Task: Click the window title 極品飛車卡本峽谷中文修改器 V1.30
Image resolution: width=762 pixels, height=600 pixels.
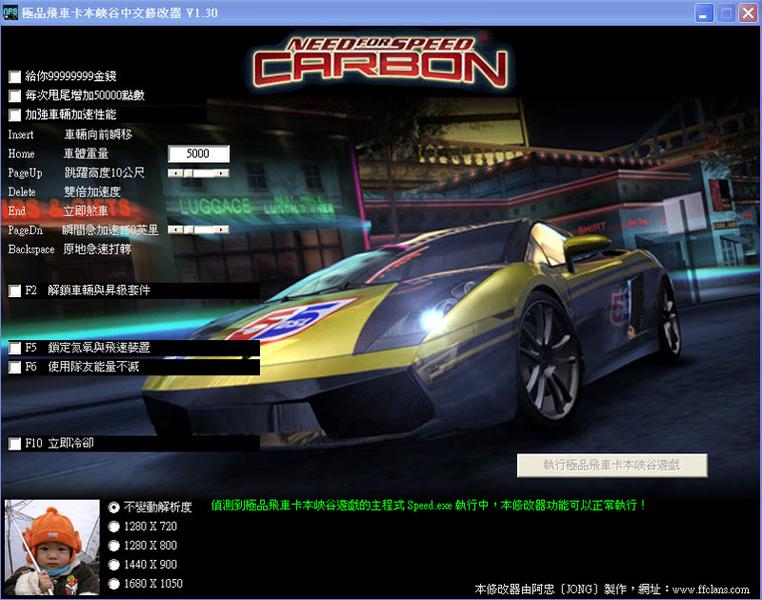Action: pos(120,13)
